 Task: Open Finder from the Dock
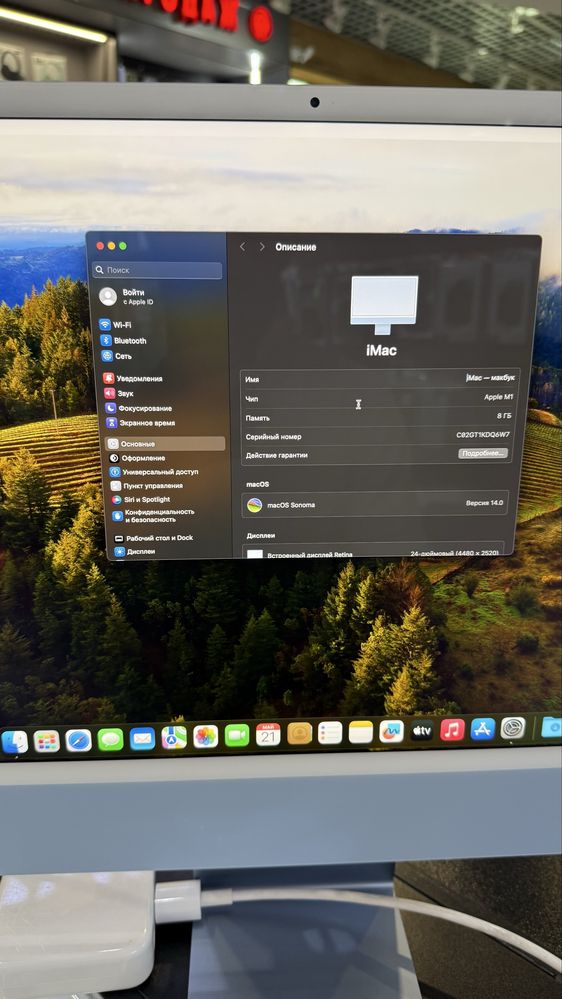14,742
